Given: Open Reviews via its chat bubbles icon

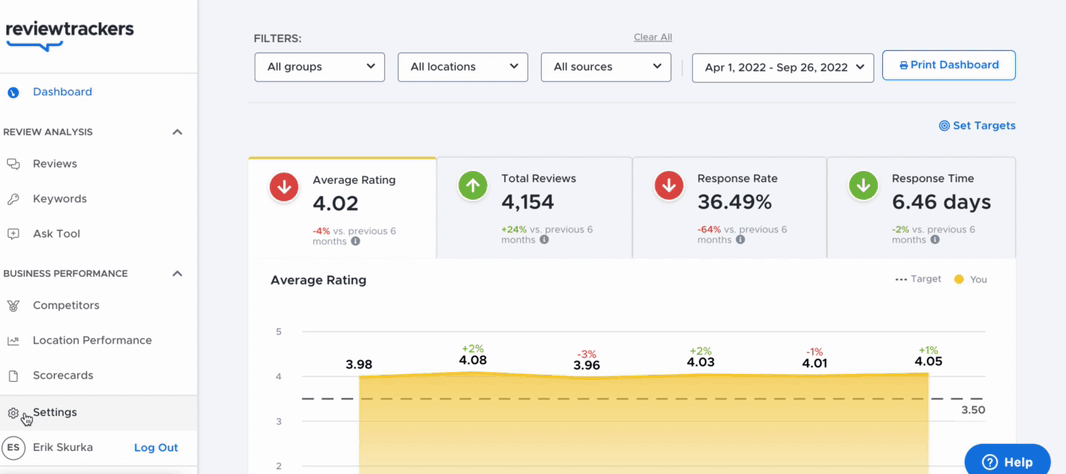Looking at the screenshot, I should (x=13, y=164).
